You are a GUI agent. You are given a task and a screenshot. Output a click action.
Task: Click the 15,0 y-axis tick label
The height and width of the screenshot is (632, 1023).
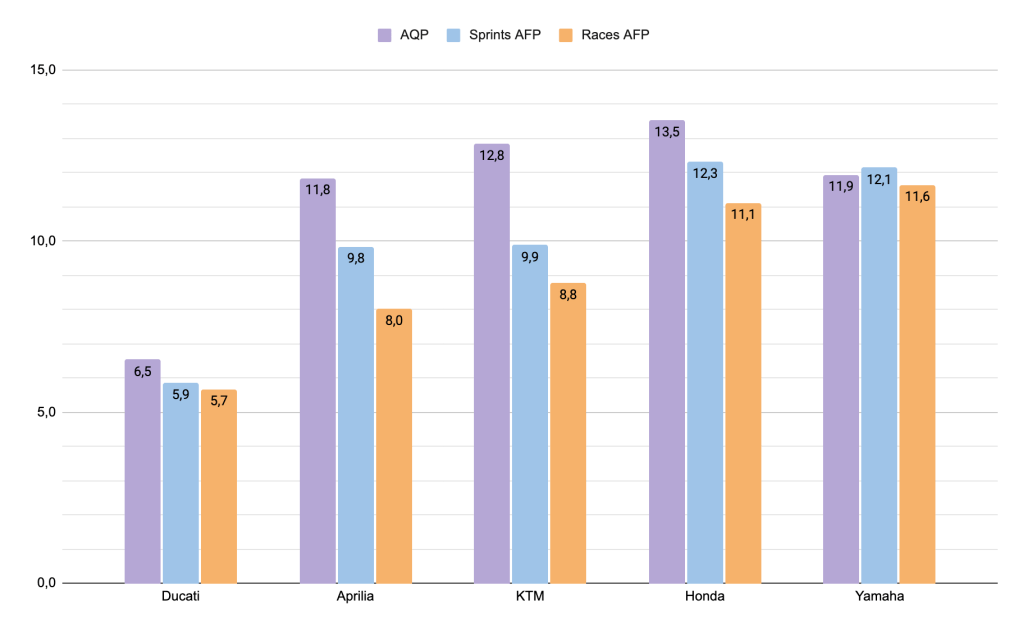pyautogui.click(x=45, y=70)
